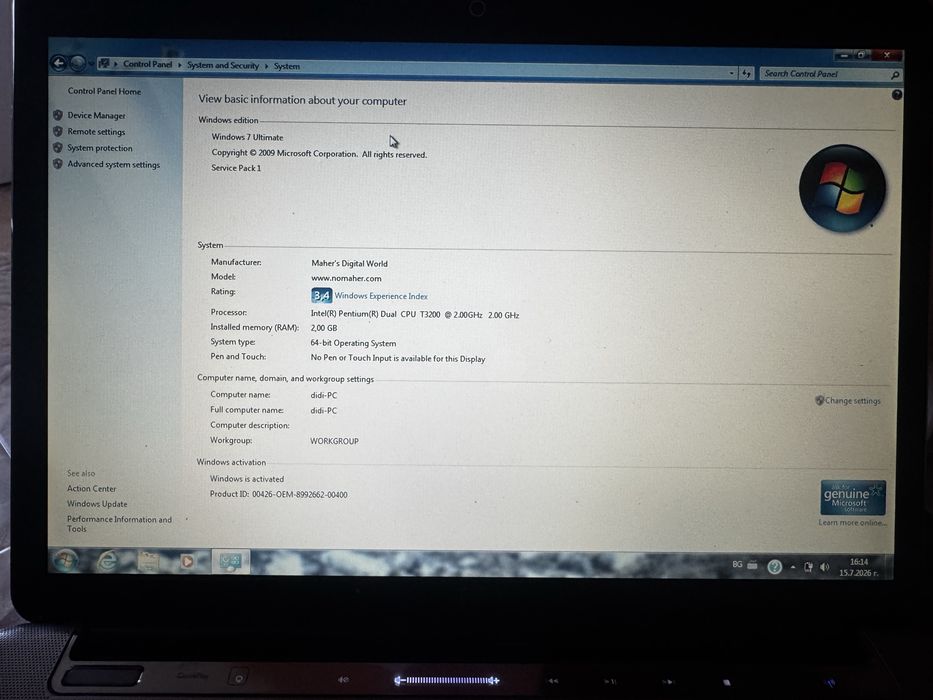
Task: Select the Product ID 00426-OEM-8992662-00400 text
Action: tap(278, 494)
